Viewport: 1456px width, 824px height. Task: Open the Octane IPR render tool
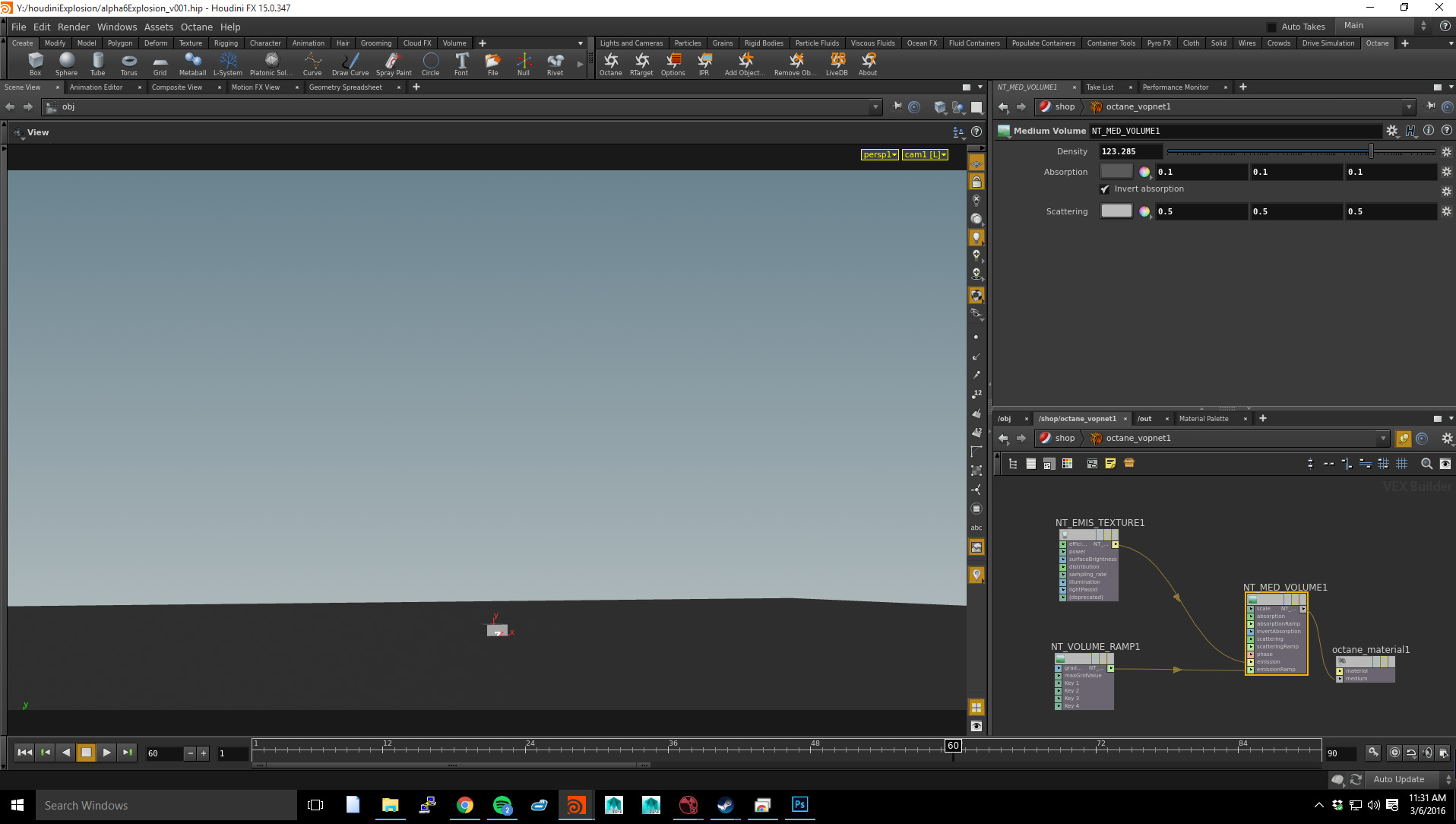[704, 63]
